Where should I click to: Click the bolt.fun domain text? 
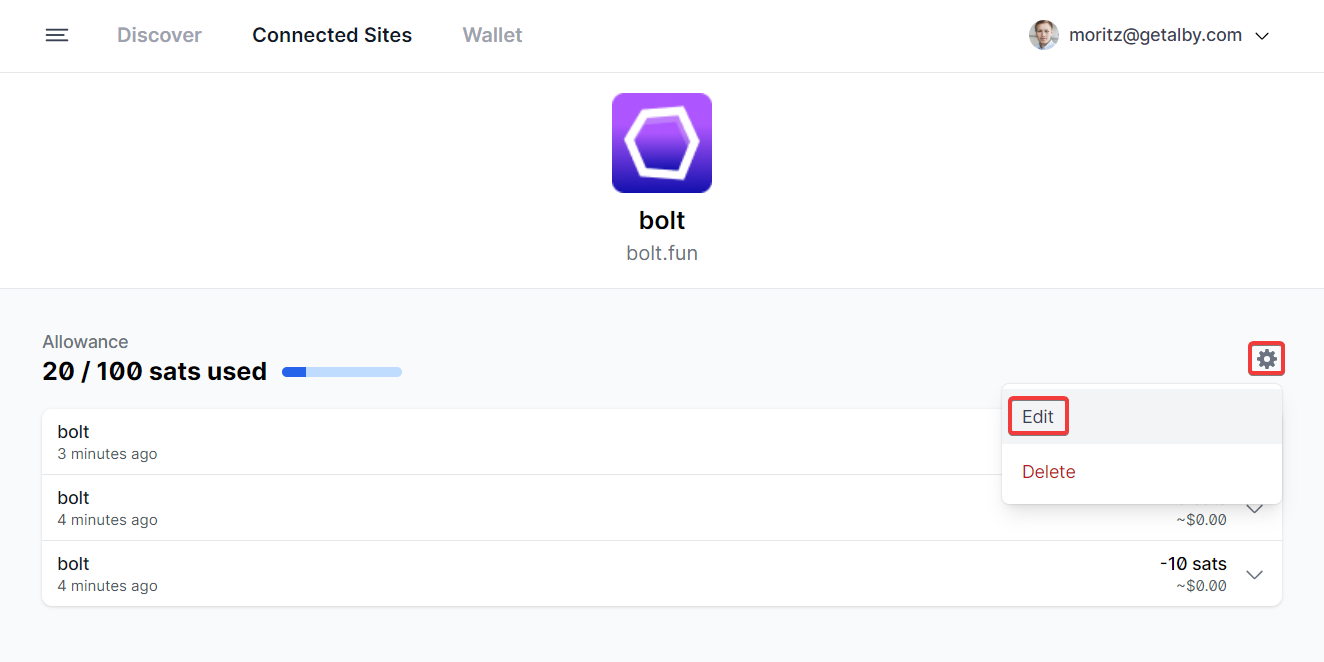pyautogui.click(x=662, y=253)
